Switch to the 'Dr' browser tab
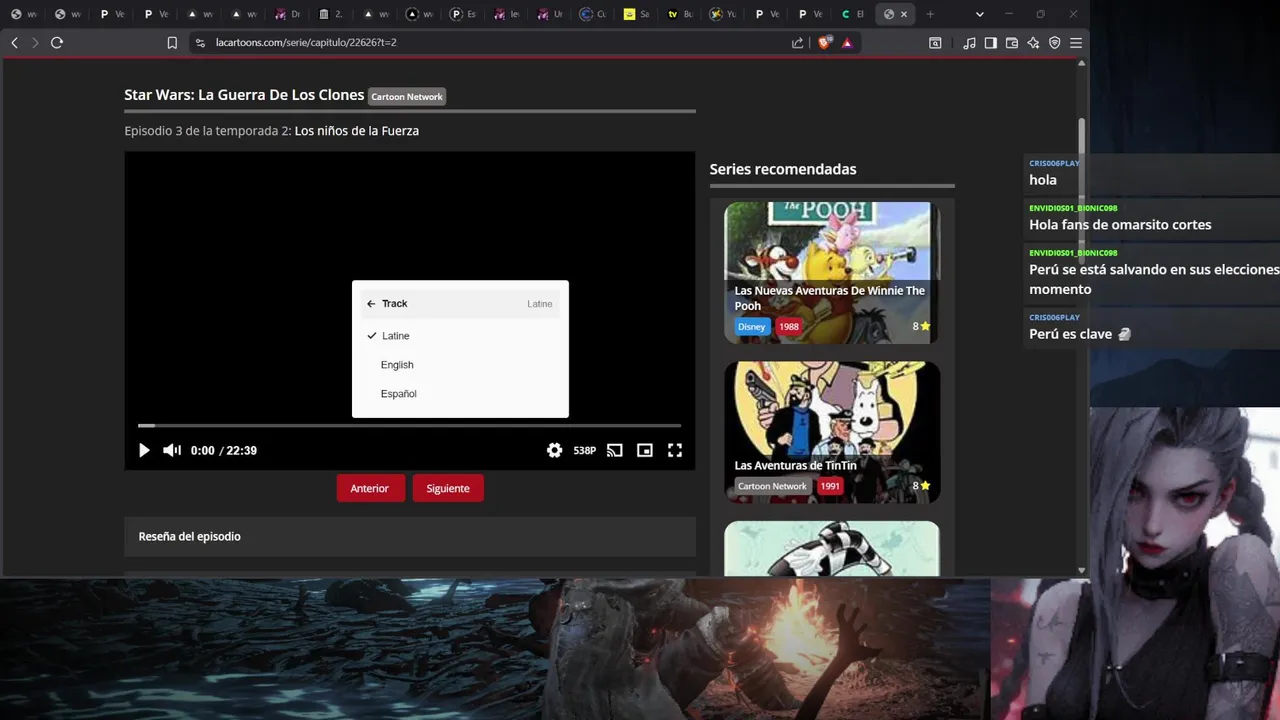Image resolution: width=1280 pixels, height=720 pixels. coord(287,14)
